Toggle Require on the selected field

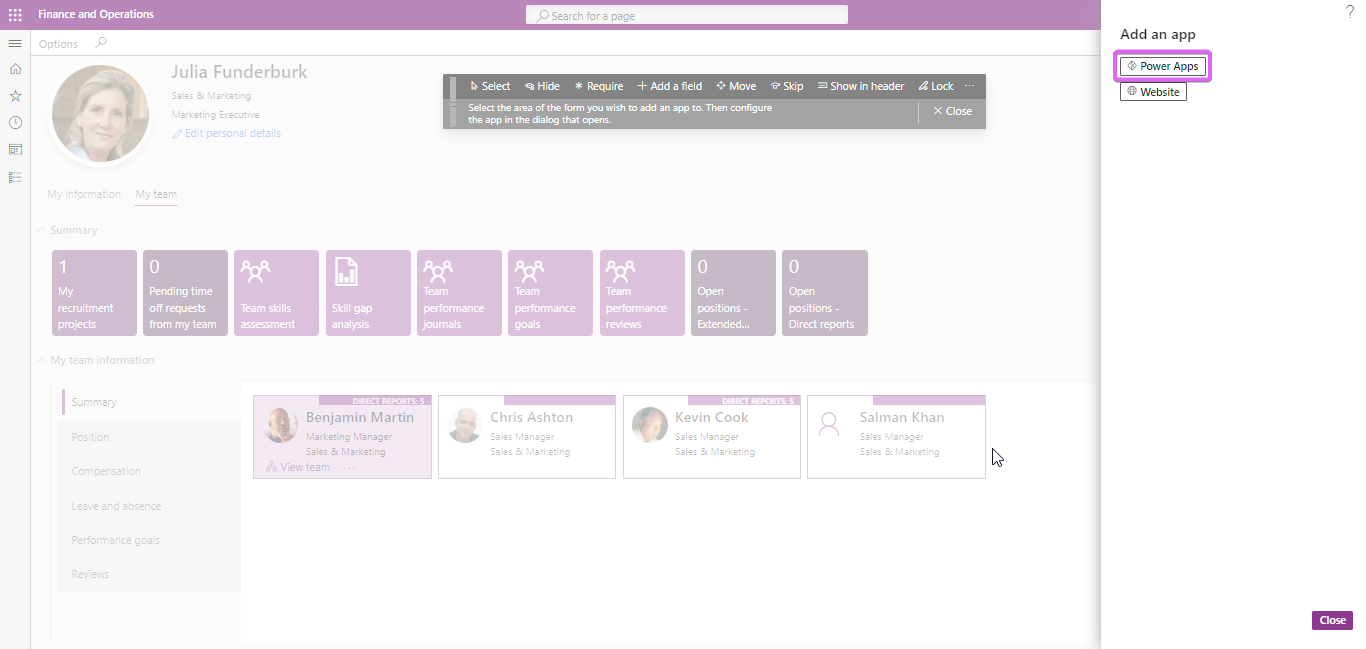click(598, 86)
